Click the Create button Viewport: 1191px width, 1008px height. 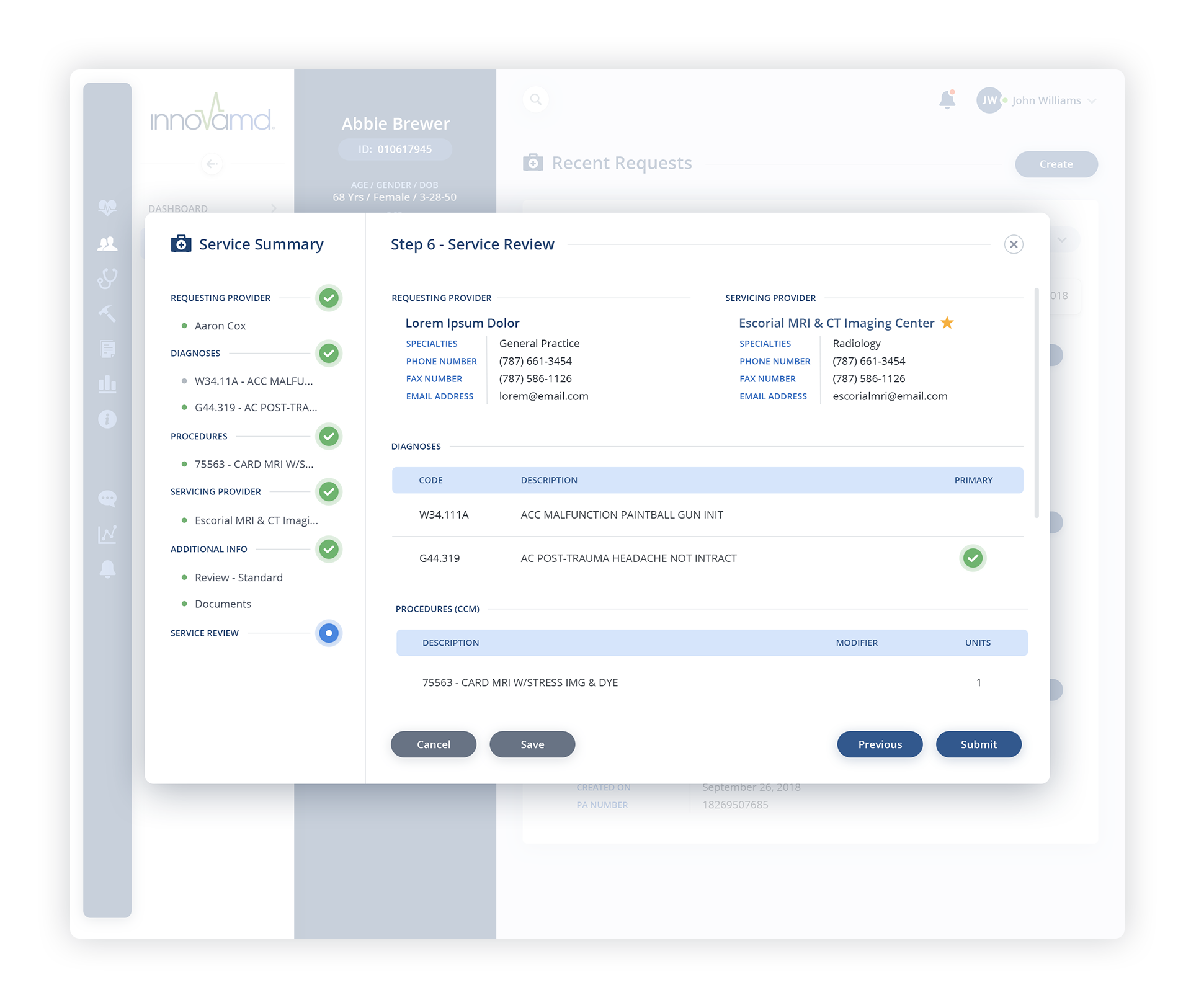pyautogui.click(x=1056, y=164)
